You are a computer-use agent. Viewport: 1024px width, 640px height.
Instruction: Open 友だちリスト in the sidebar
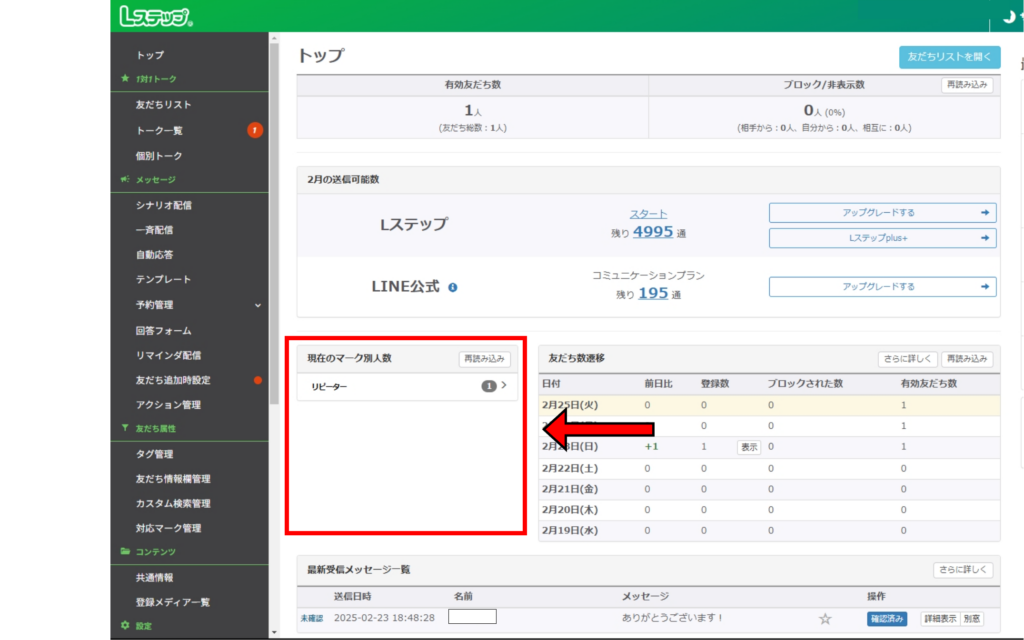[163, 105]
